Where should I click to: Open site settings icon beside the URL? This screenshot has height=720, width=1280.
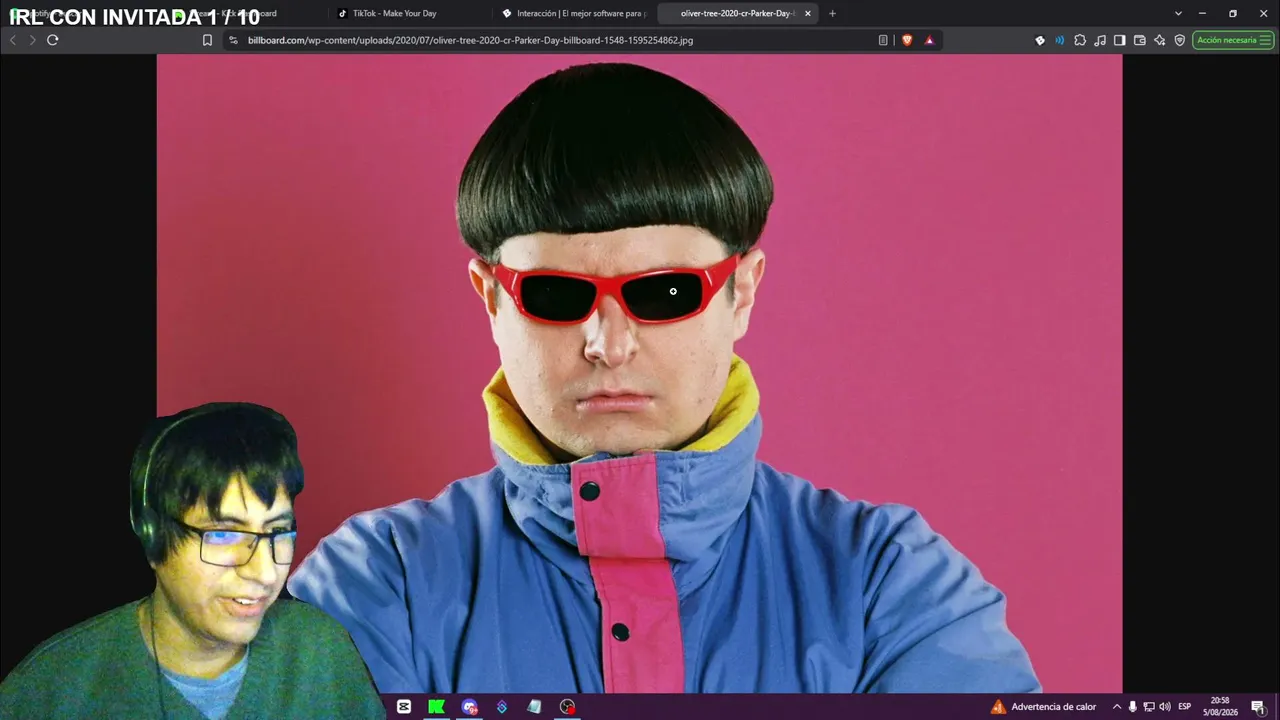tap(233, 40)
